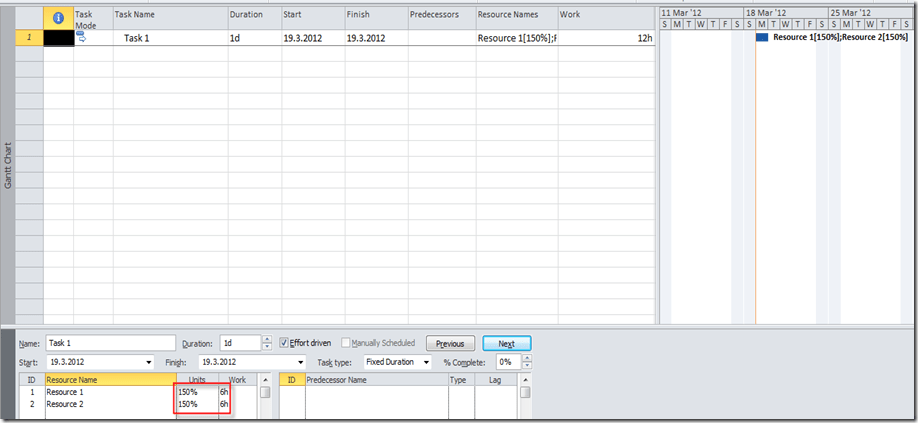The height and width of the screenshot is (423, 918).
Task: Check the Manually Scheduled checkbox
Action: click(x=346, y=343)
